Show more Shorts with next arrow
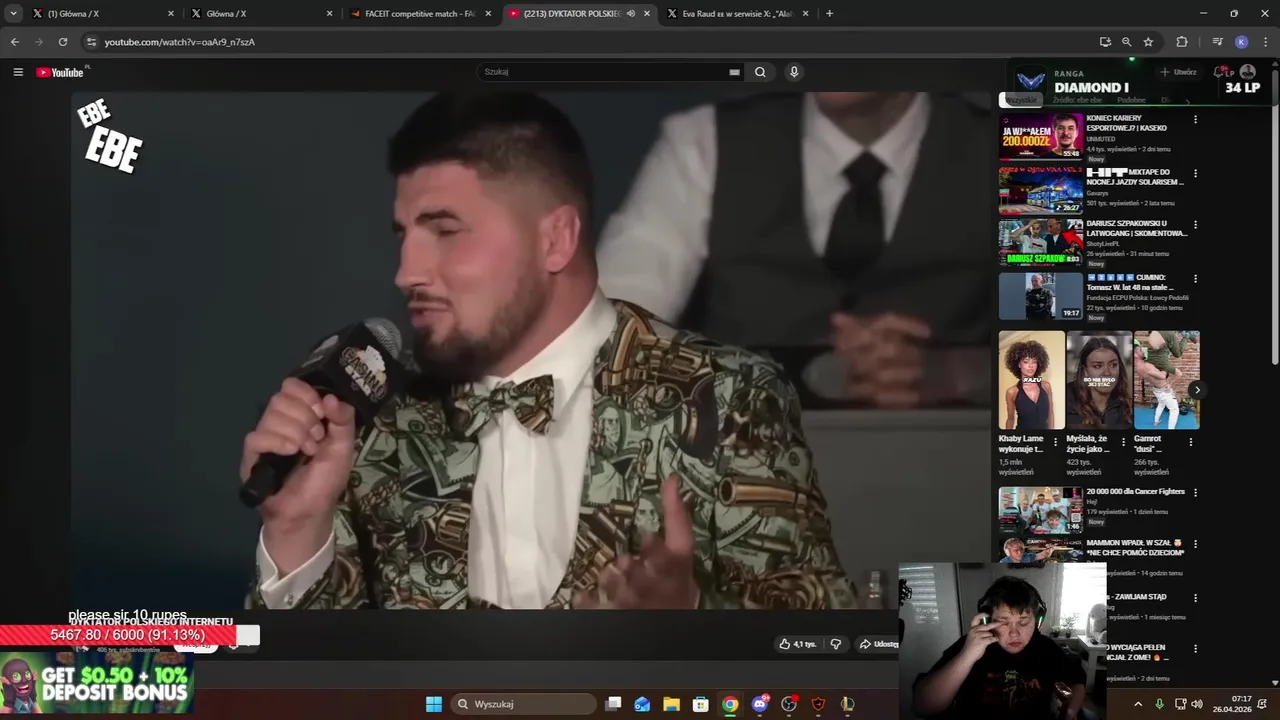 click(1196, 390)
